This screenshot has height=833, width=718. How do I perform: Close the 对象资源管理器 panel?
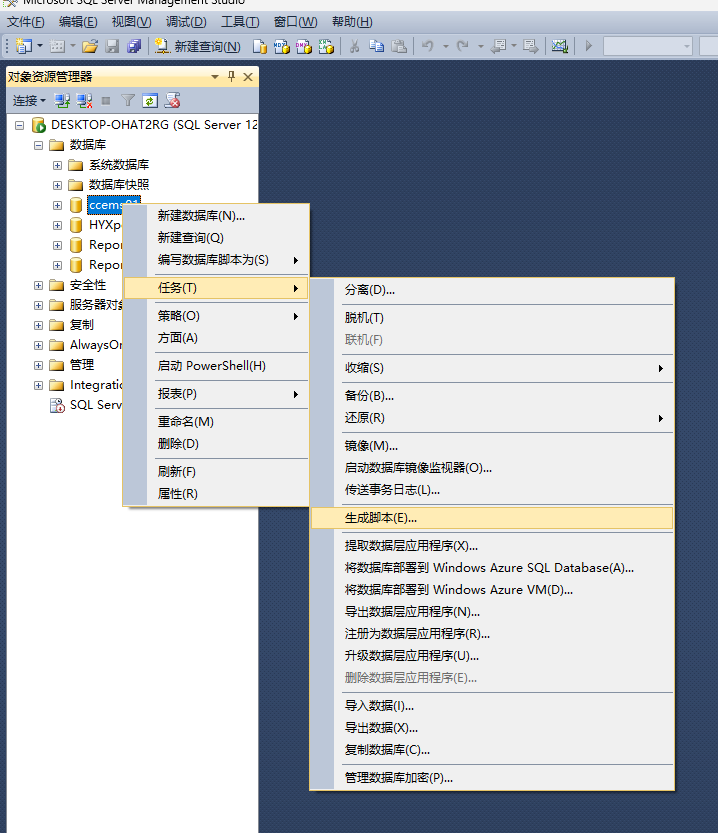coord(248,77)
